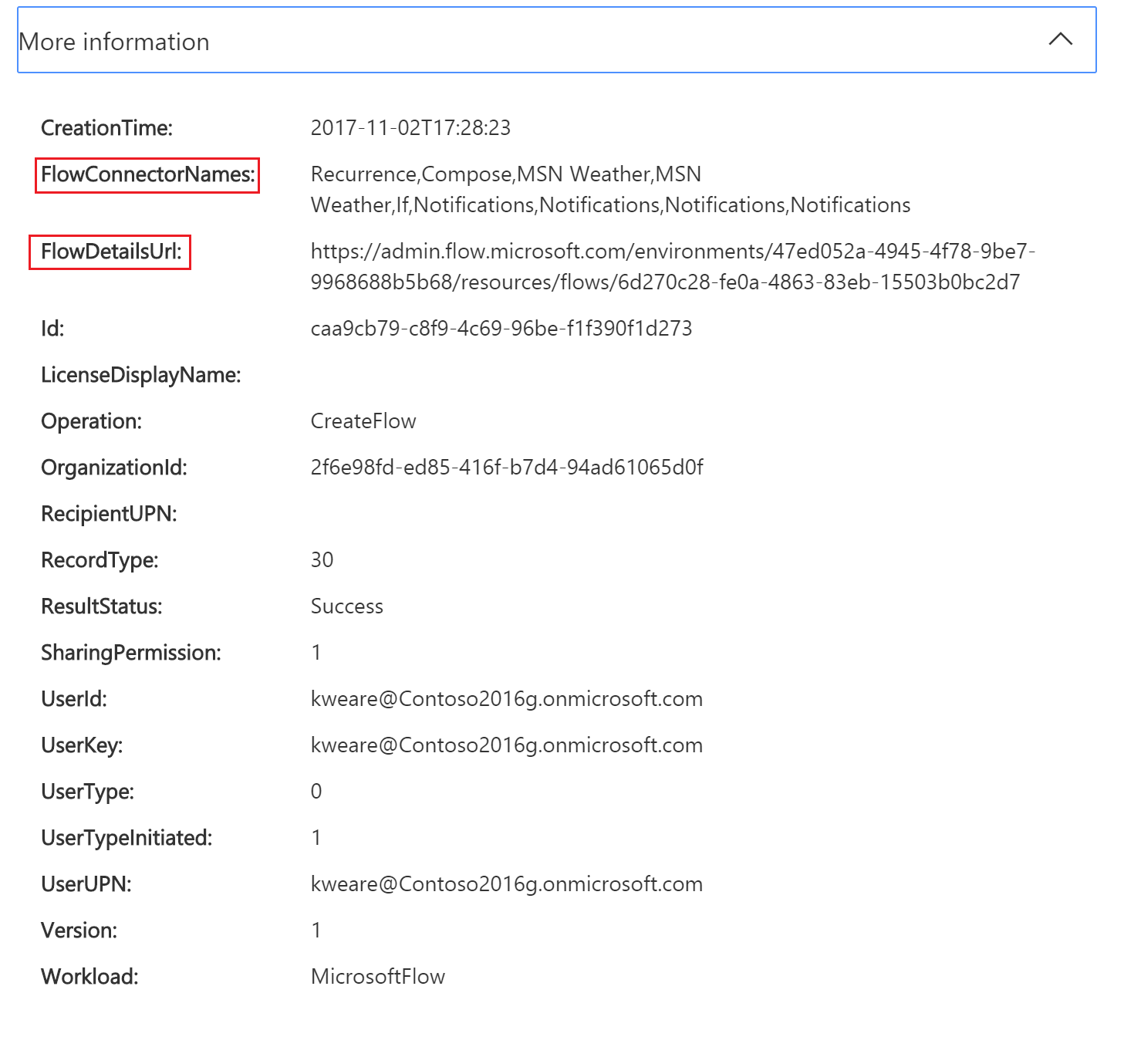Select the Id value caa9cb79-c8f9-4c69-96be-f1f390f1d273
Viewport: 1124px width, 1064px height.
click(x=501, y=327)
